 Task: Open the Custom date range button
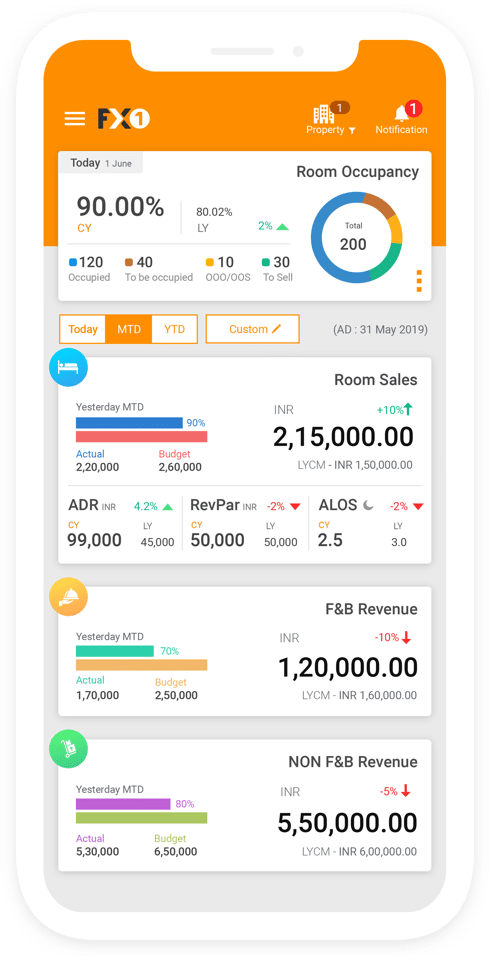point(252,329)
